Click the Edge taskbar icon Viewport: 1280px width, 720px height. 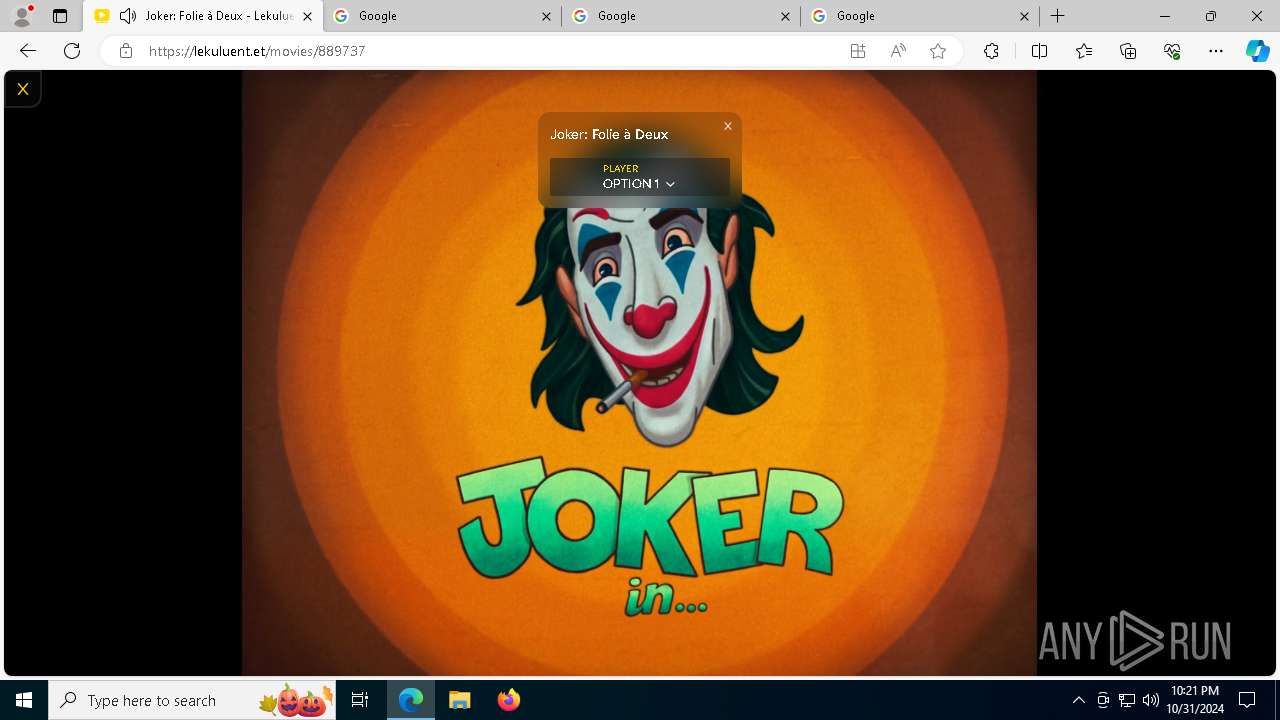tap(411, 700)
